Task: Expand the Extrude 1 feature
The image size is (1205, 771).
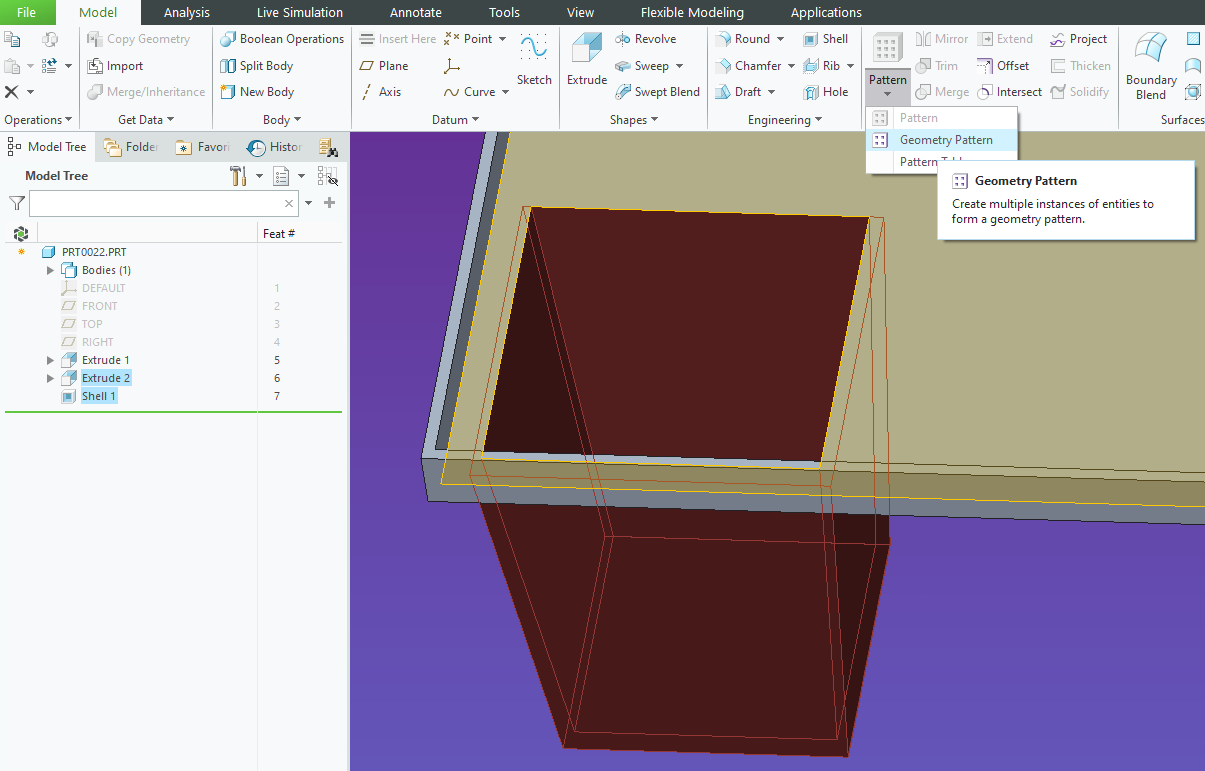Action: (x=50, y=359)
